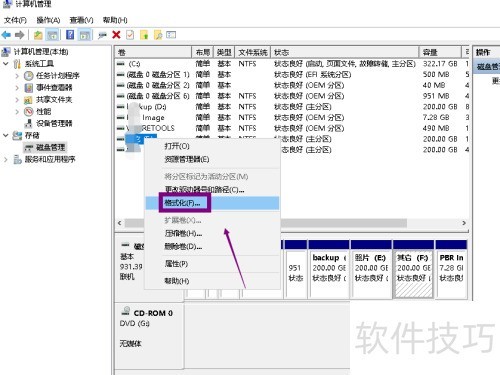Click the 状态 column header
Image resolution: width=500 pixels, height=375 pixels.
pos(345,52)
